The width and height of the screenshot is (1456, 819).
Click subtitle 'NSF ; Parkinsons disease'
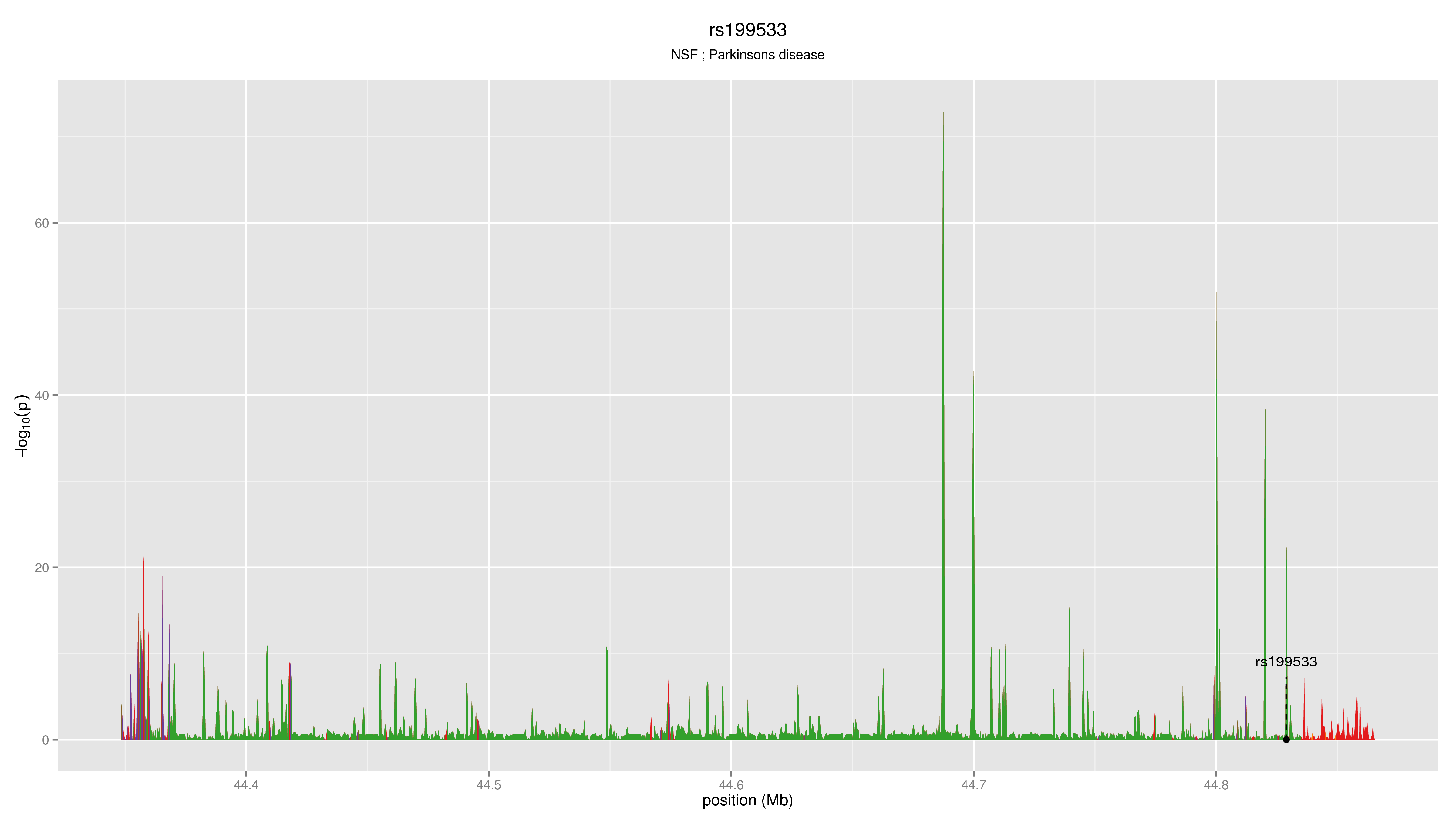click(x=747, y=55)
